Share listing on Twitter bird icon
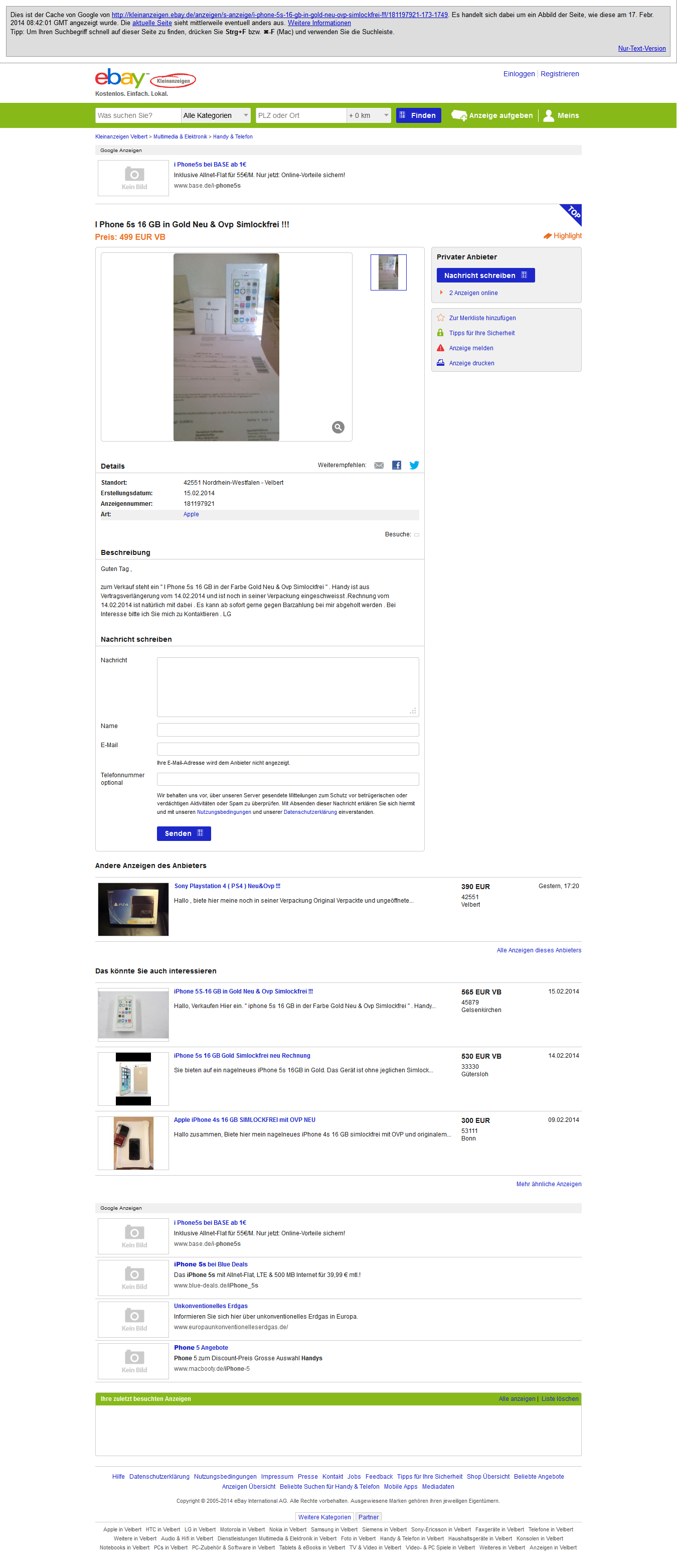677x1568 pixels. pyautogui.click(x=414, y=465)
